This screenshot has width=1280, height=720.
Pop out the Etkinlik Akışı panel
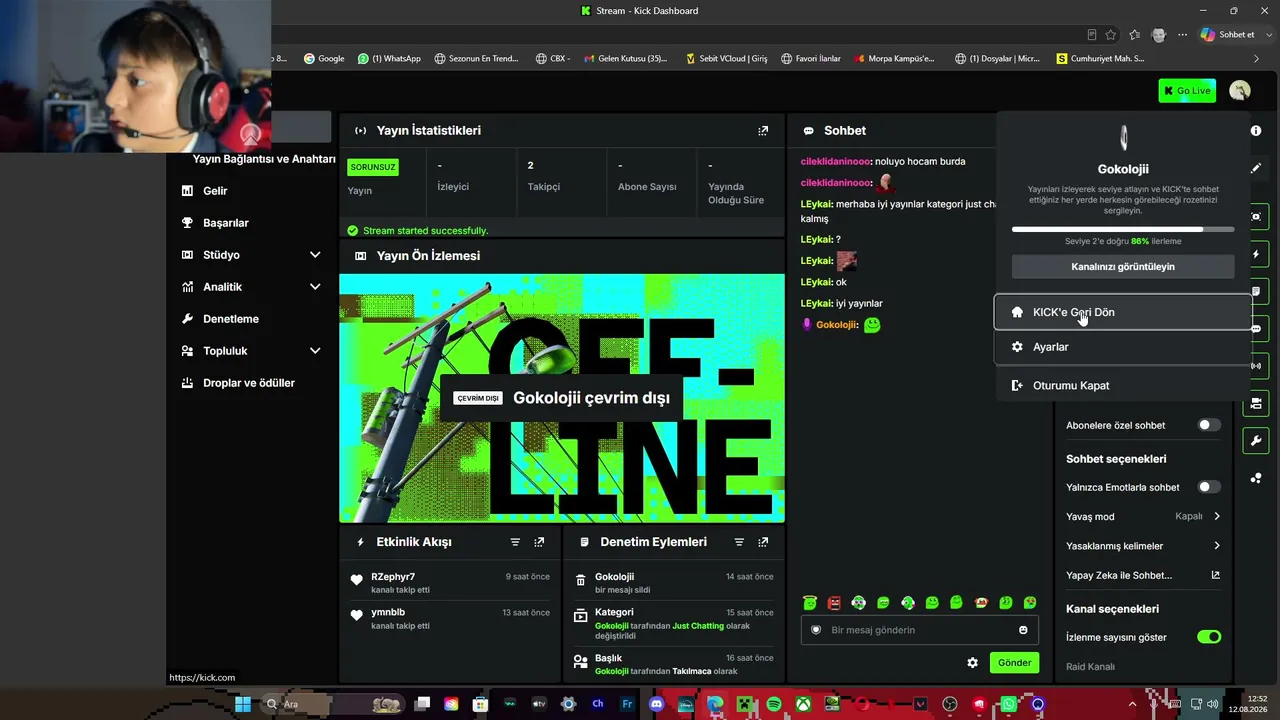539,542
